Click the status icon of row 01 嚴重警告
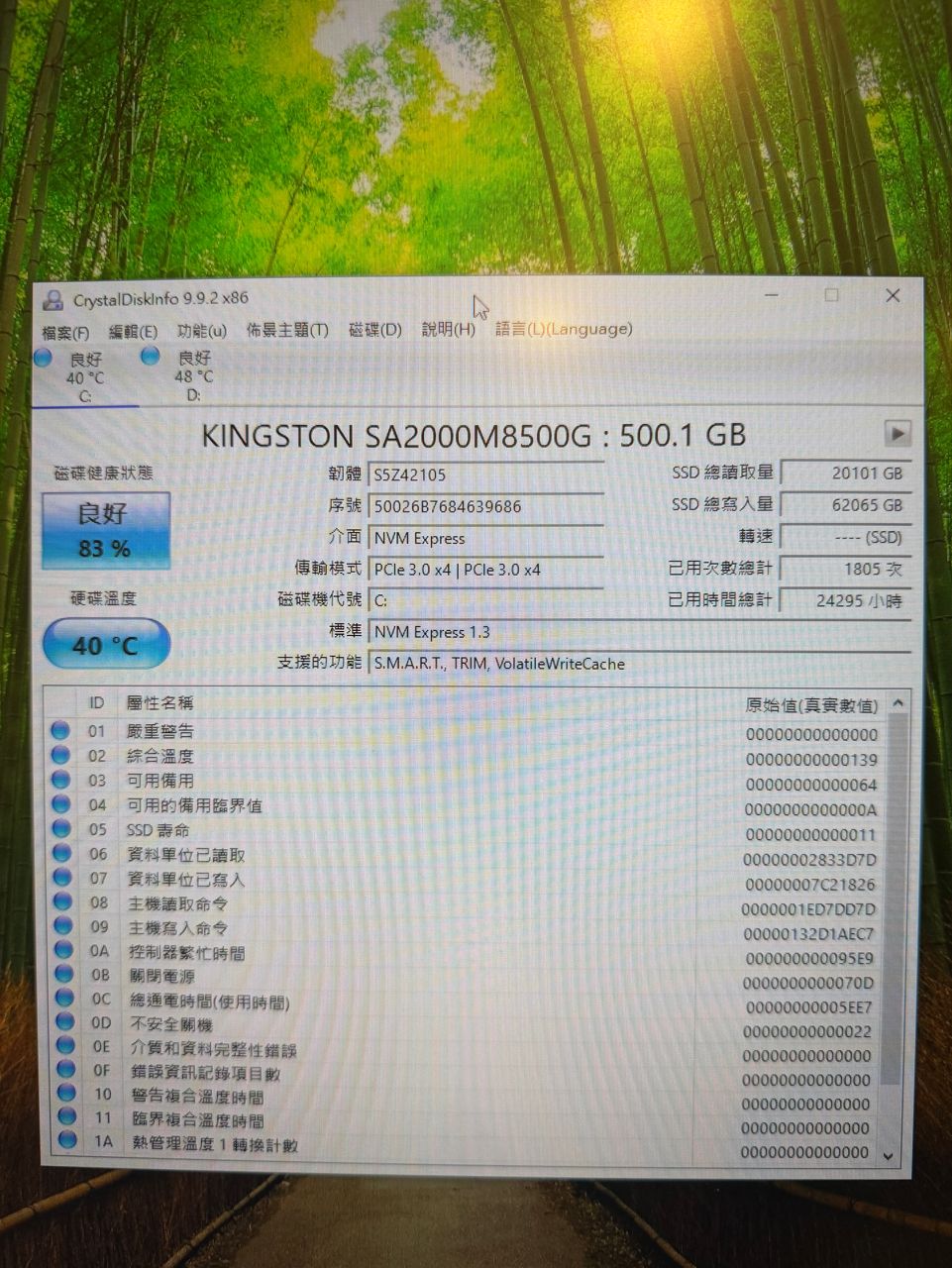This screenshot has height=1268, width=952. 60,730
